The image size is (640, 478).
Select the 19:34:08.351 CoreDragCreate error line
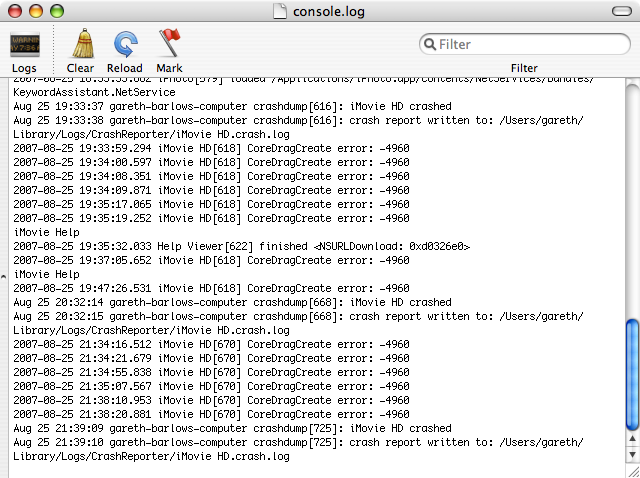click(x=211, y=176)
